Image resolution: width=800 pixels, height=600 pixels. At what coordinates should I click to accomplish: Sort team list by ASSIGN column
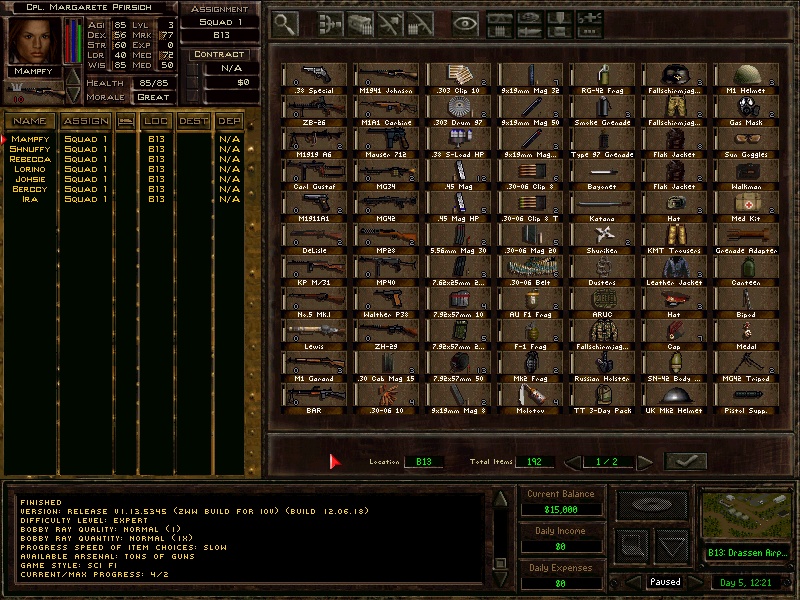point(86,121)
